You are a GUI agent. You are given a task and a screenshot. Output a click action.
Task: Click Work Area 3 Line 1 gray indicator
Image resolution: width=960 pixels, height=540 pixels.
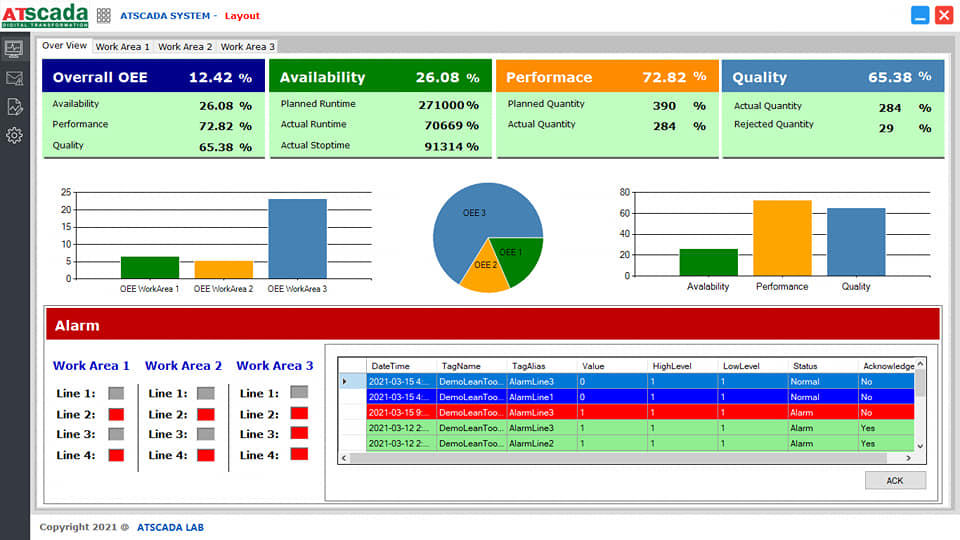pos(299,393)
